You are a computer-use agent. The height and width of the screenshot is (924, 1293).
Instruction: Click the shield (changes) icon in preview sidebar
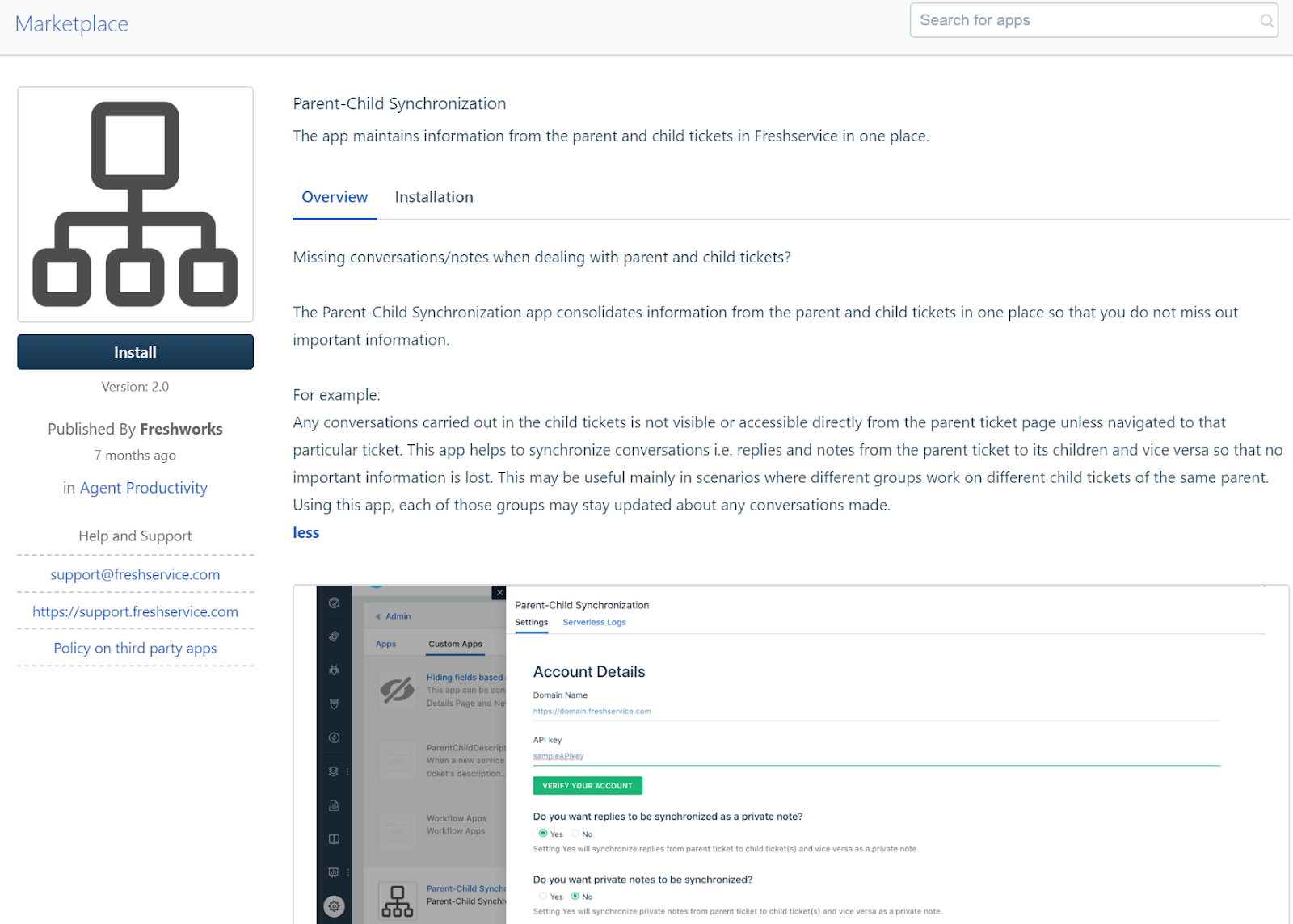pos(334,704)
